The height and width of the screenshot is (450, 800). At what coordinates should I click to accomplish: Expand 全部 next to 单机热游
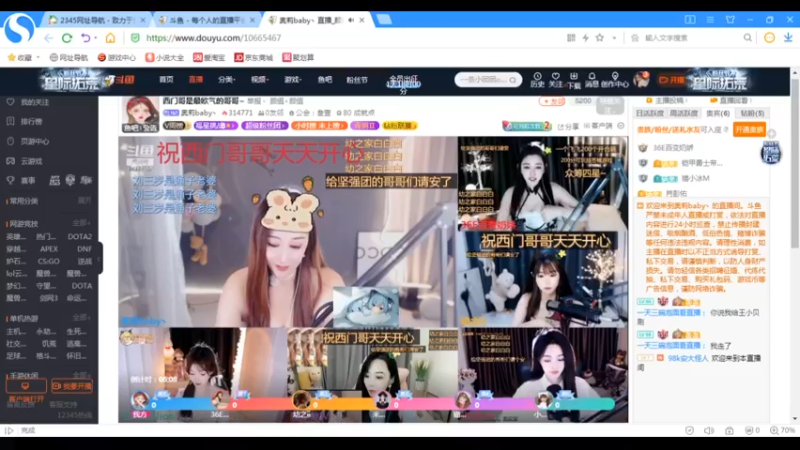point(81,318)
